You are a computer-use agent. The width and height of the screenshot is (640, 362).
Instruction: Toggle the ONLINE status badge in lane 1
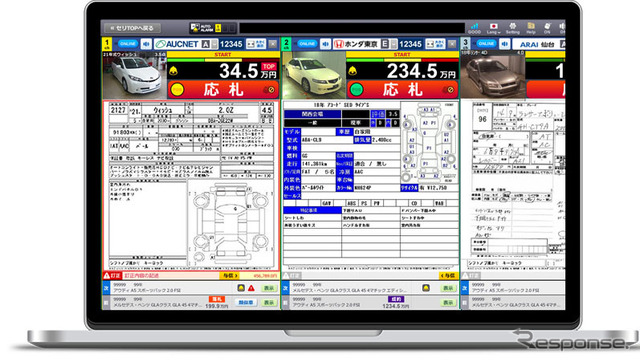[128, 44]
